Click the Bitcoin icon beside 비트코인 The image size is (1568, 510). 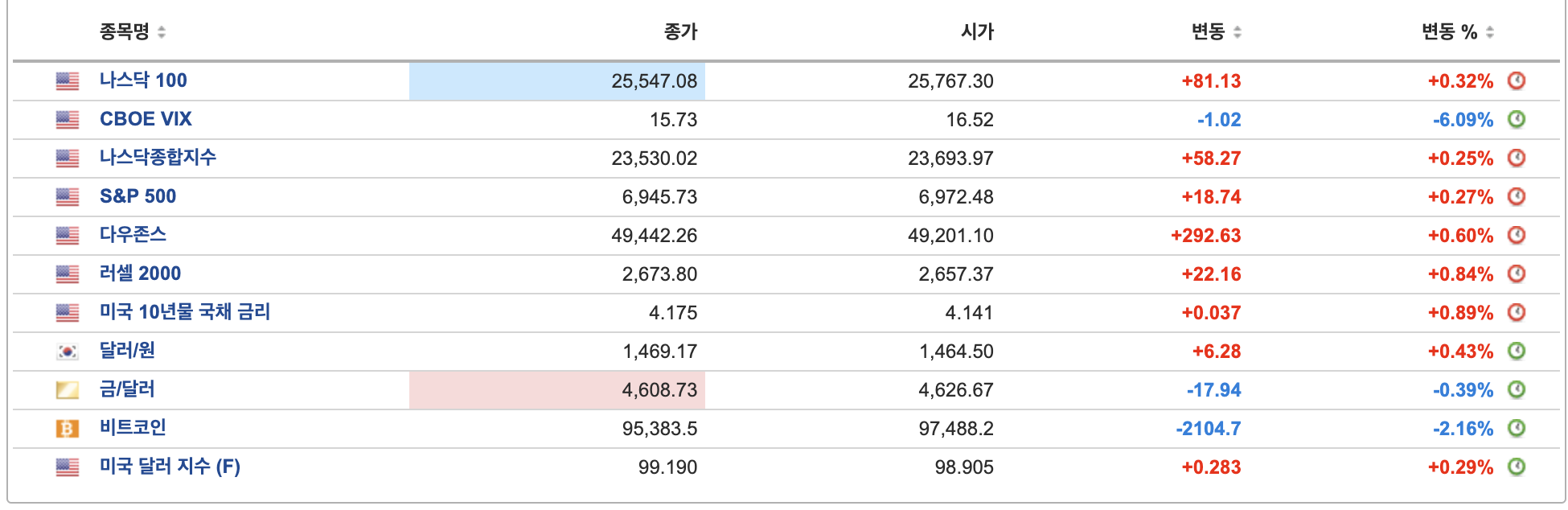[x=68, y=429]
